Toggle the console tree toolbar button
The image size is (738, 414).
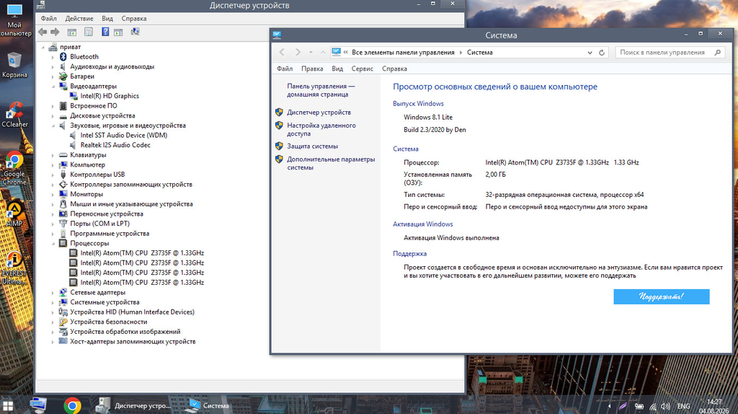[x=72, y=32]
